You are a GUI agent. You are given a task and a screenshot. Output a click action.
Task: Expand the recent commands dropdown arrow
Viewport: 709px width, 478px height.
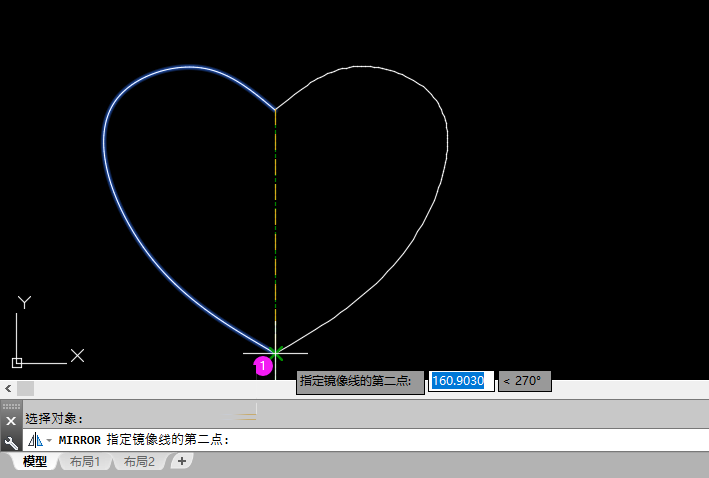[x=49, y=441]
